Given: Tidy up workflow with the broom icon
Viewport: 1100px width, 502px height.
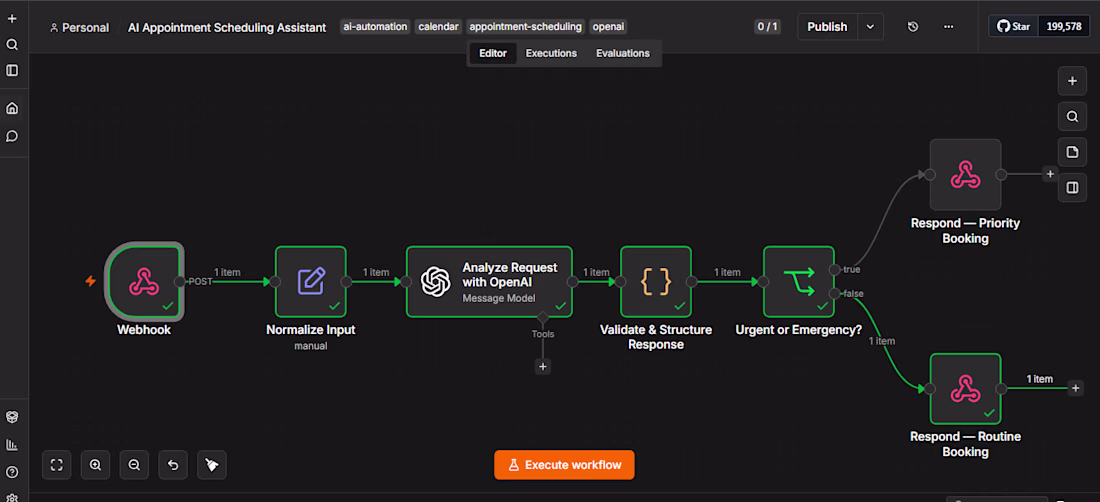Looking at the screenshot, I should pos(212,465).
